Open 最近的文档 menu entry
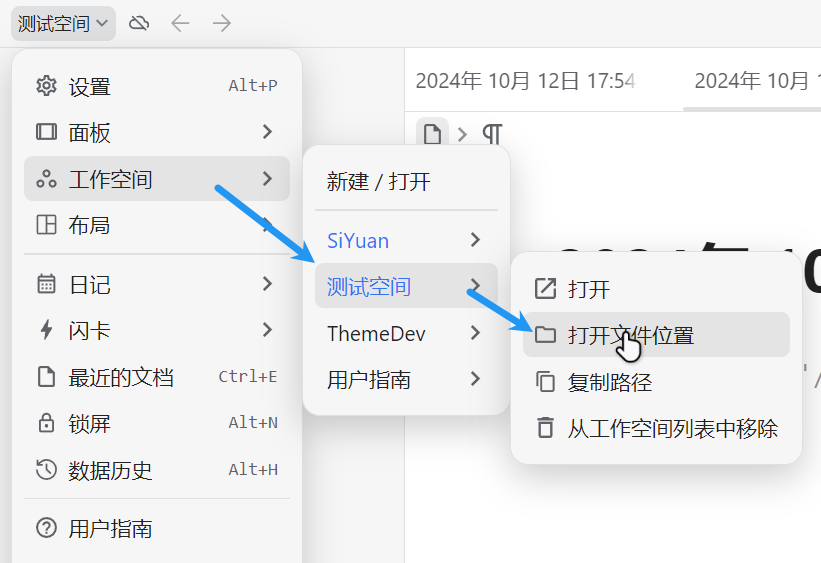 pyautogui.click(x=157, y=377)
